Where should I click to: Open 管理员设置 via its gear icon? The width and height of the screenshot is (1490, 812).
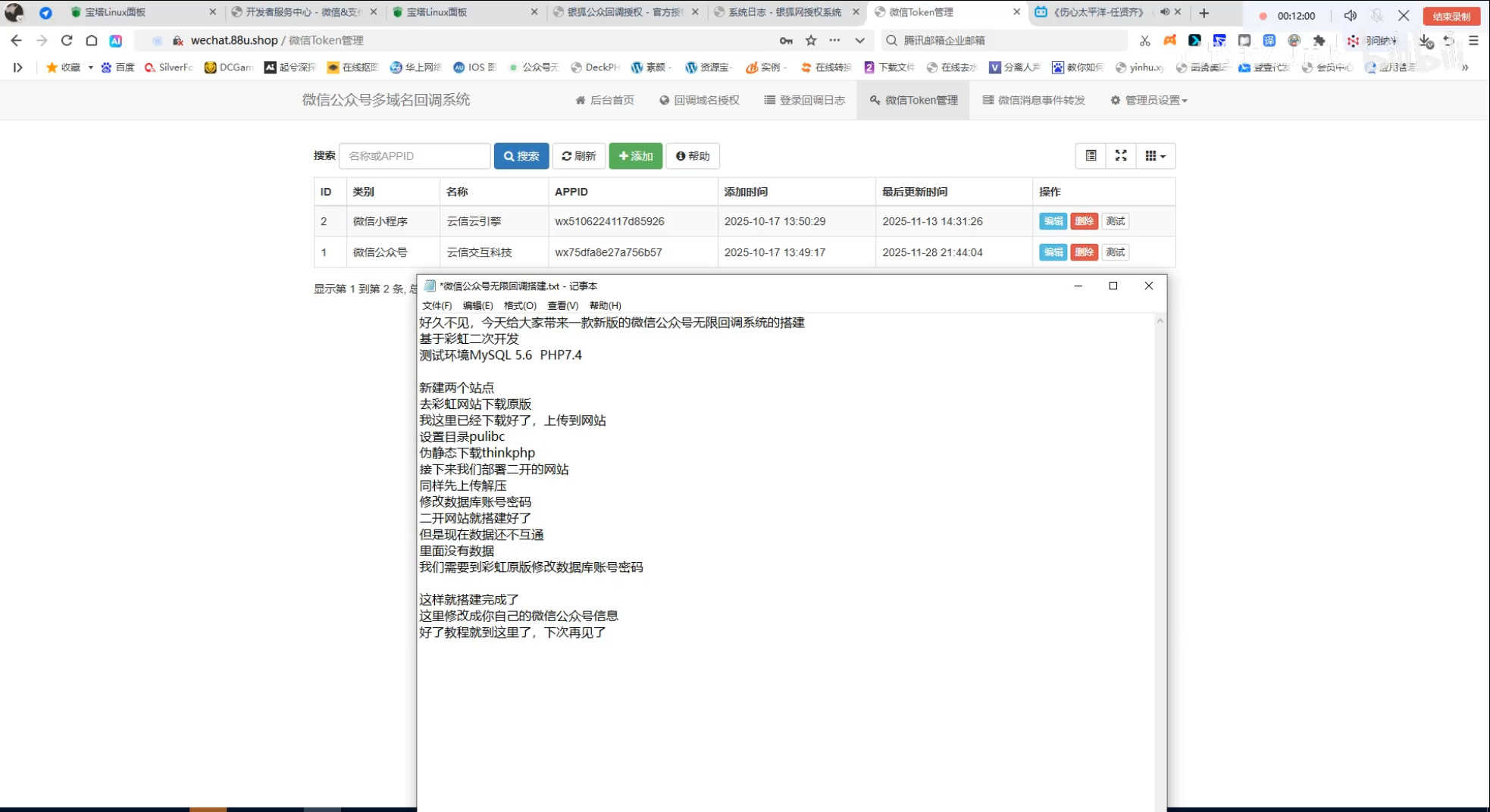tap(1114, 99)
